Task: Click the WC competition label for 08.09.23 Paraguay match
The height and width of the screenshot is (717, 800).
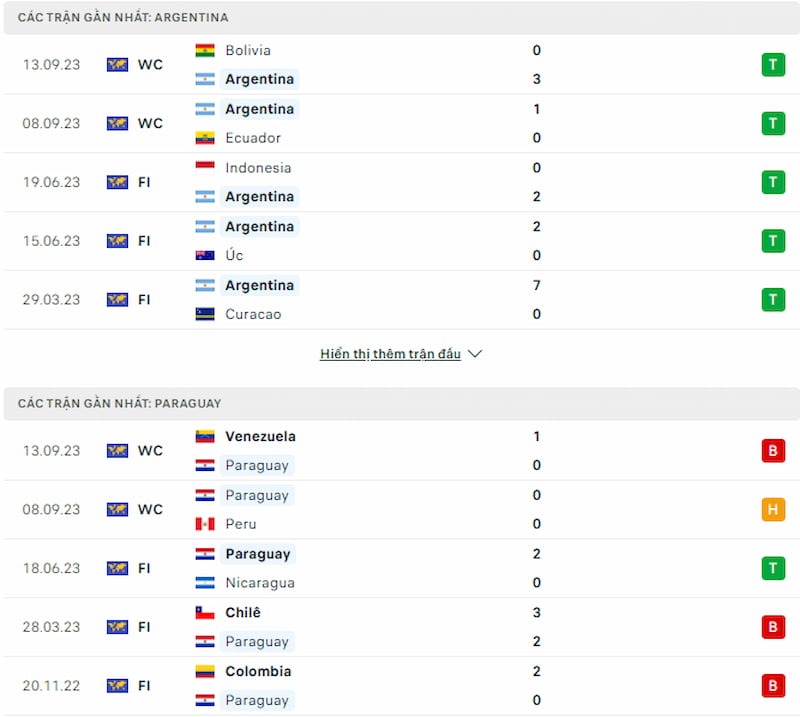Action: (x=151, y=509)
